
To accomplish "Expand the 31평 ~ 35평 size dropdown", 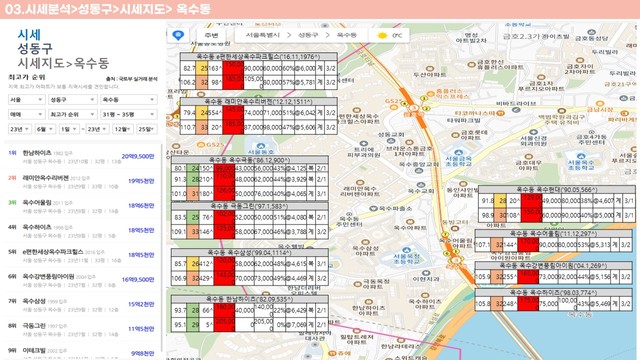I will coord(129,114).
